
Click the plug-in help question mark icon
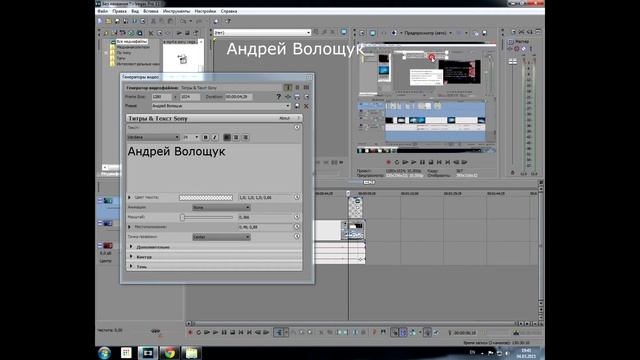(x=278, y=97)
